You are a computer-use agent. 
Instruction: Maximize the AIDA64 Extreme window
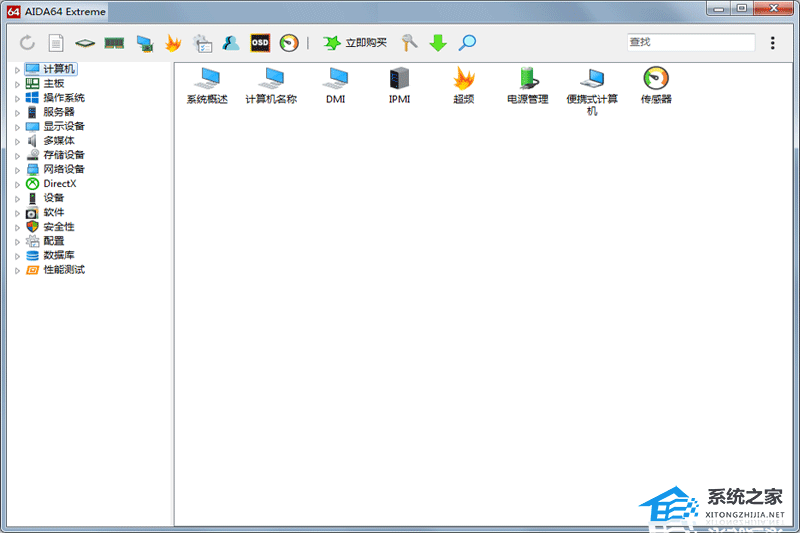tap(742, 8)
